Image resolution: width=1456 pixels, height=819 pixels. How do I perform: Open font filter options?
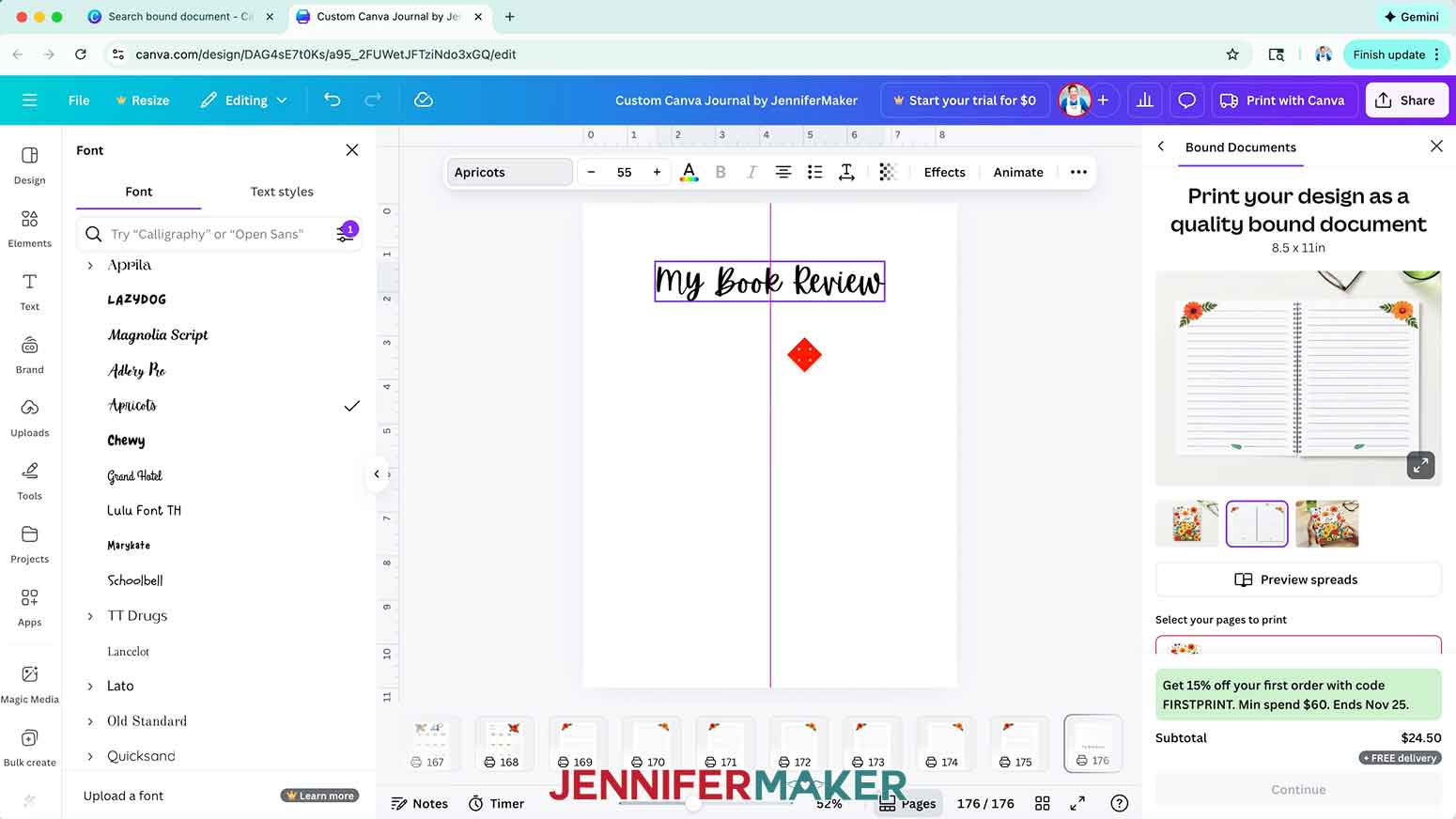346,234
